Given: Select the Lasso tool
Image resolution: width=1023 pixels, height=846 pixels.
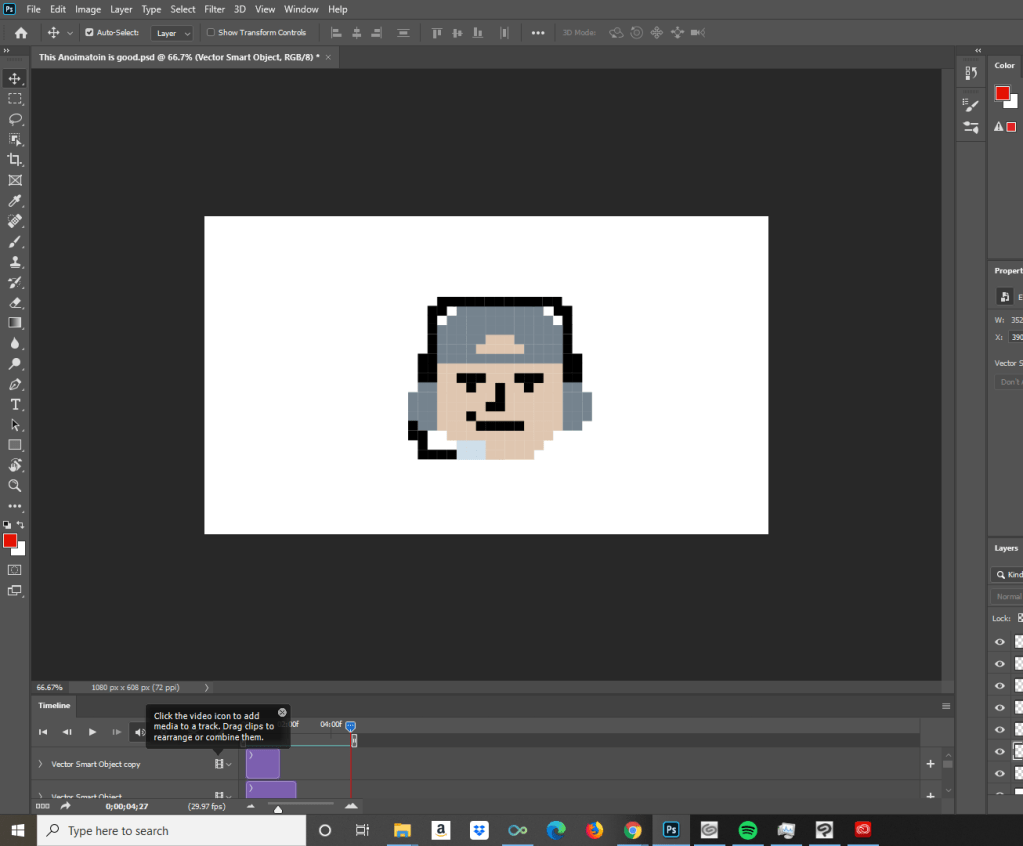Looking at the screenshot, I should [x=15, y=119].
